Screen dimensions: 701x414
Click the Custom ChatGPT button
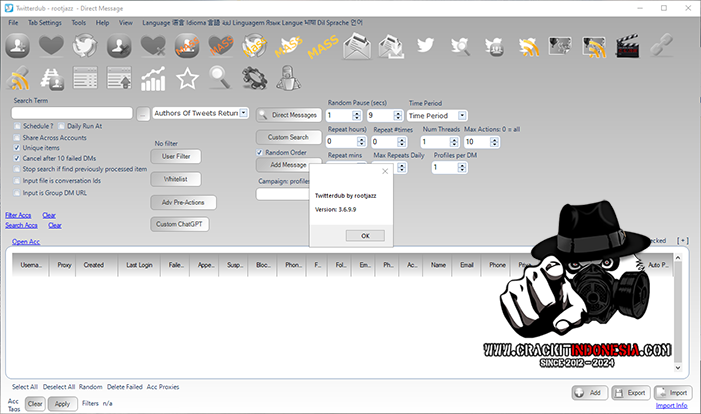(x=180, y=224)
